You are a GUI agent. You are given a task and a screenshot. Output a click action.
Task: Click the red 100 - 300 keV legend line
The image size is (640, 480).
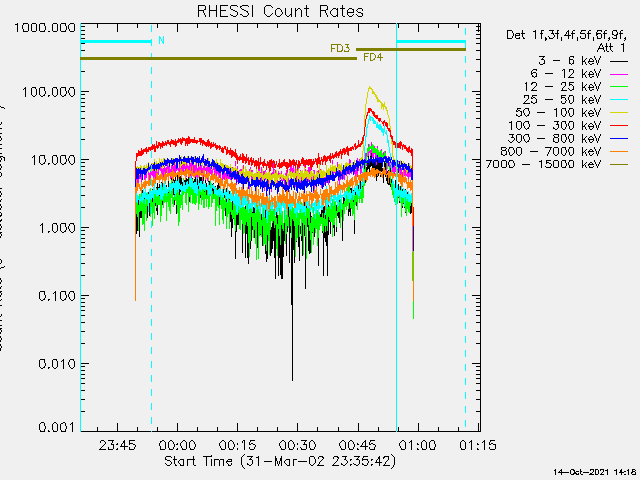point(619,126)
